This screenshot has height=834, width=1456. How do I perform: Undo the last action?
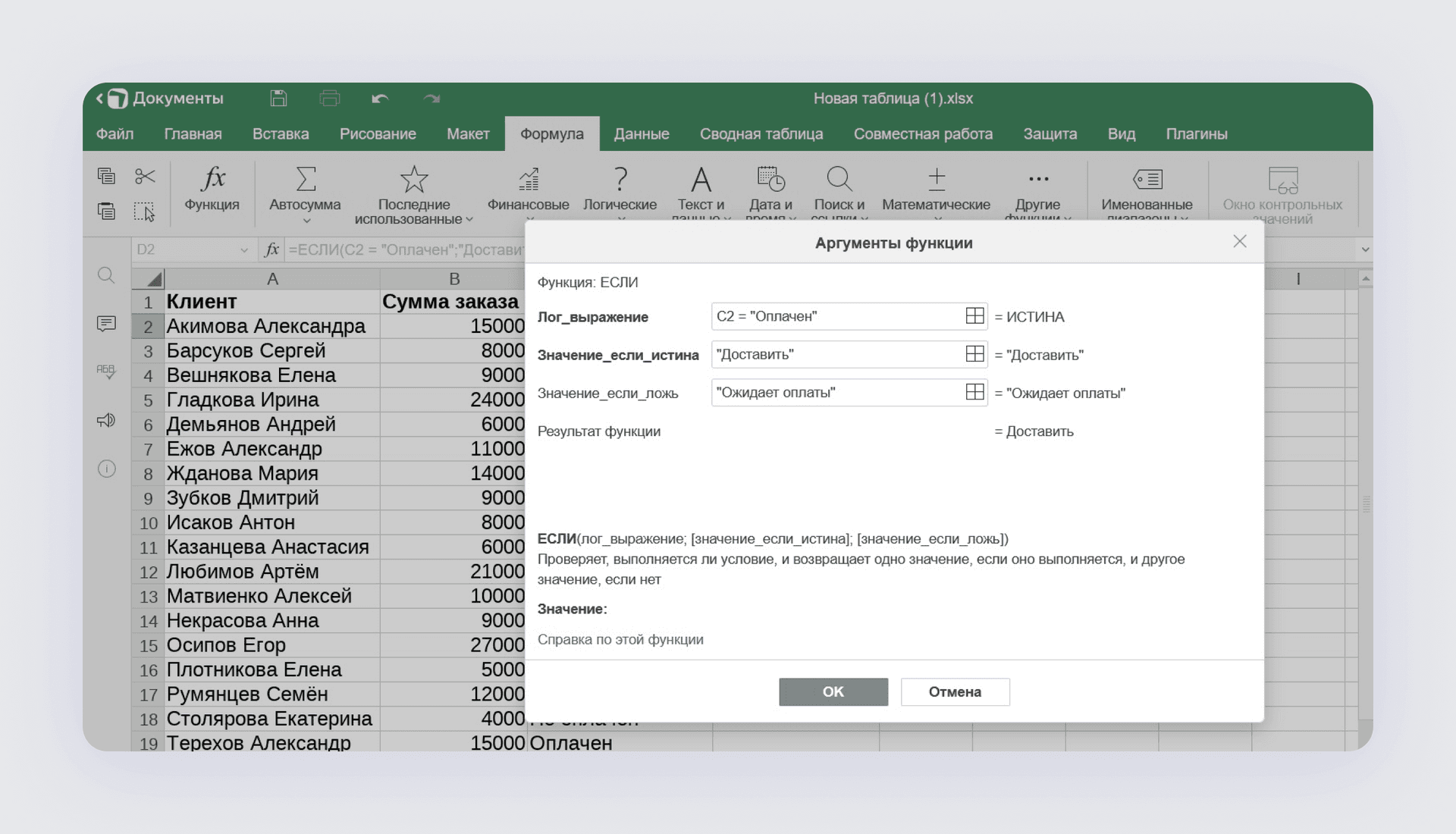(380, 99)
